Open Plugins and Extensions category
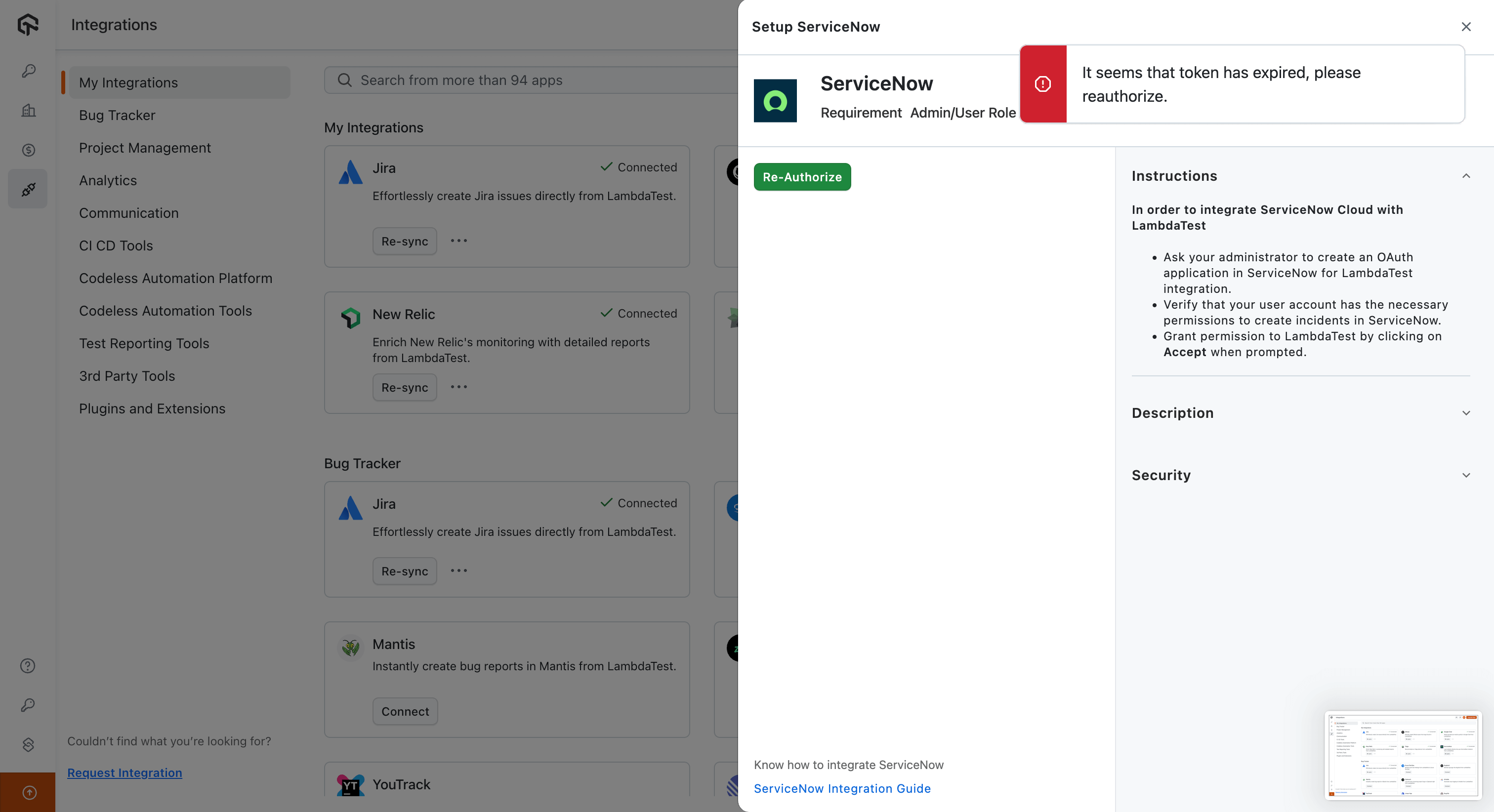The height and width of the screenshot is (812, 1494). (x=152, y=409)
